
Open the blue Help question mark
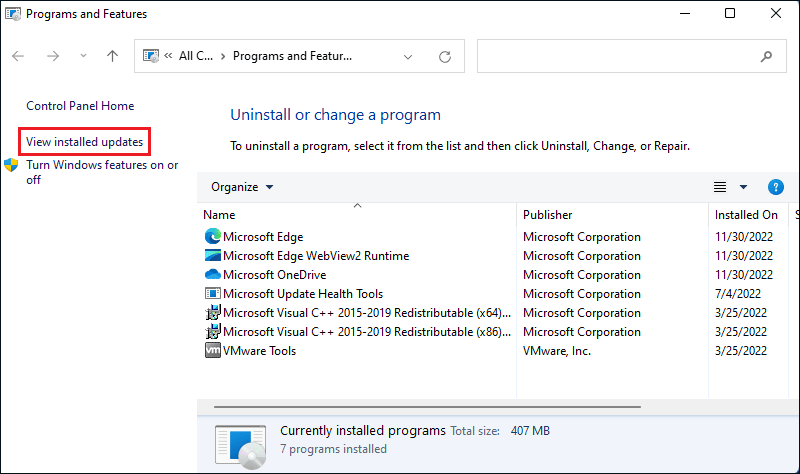point(776,187)
